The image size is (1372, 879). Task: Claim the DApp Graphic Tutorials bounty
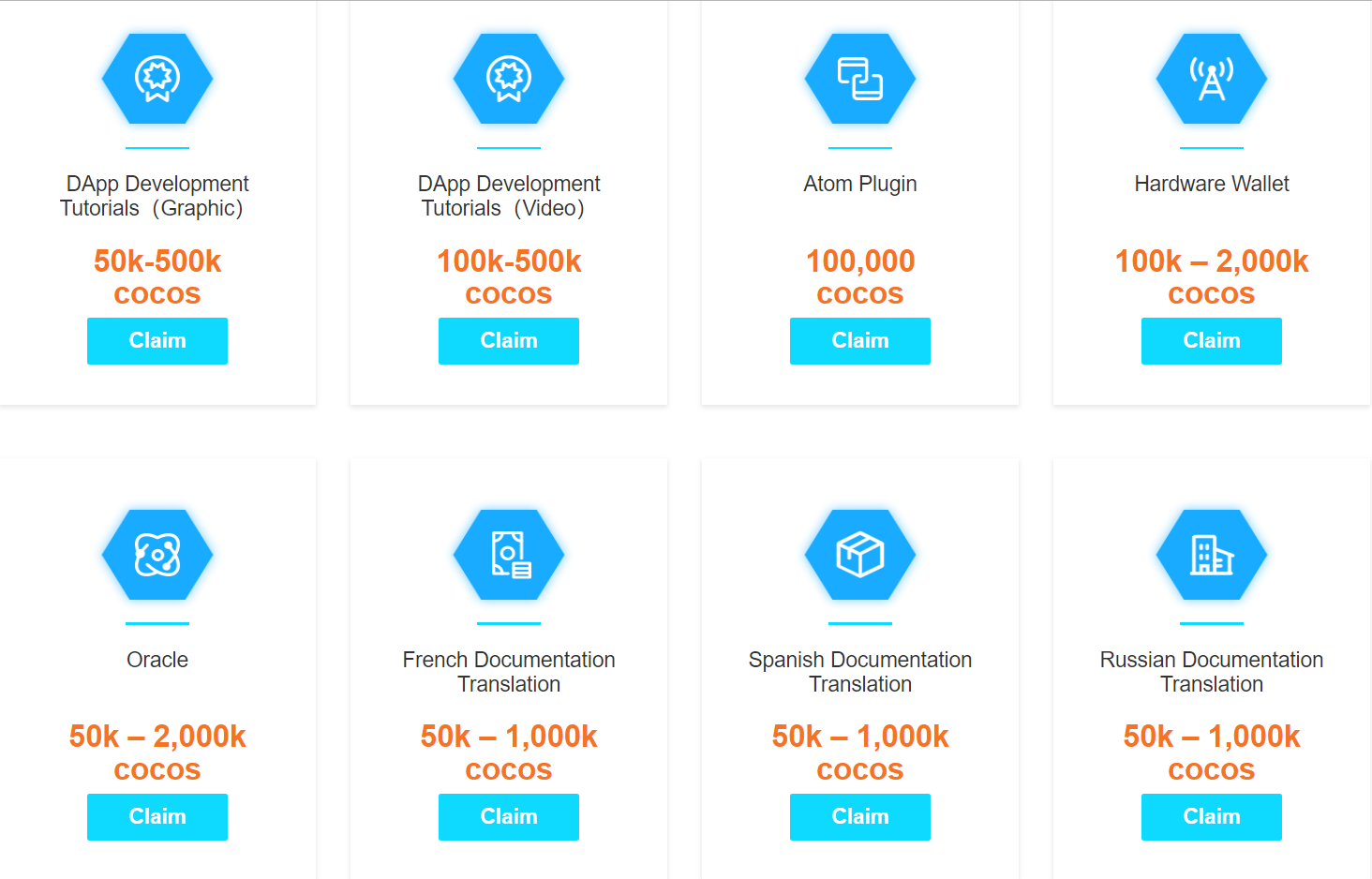coord(157,341)
